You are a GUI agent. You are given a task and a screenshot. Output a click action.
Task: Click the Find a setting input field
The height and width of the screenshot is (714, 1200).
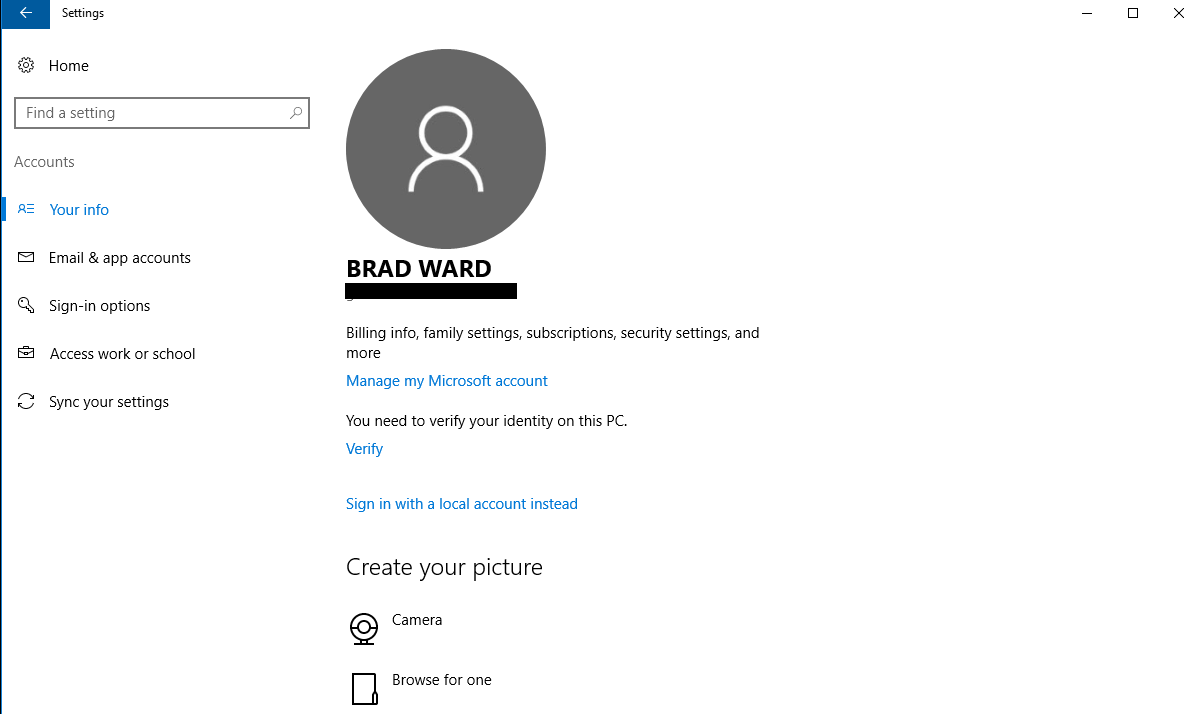tap(150, 112)
